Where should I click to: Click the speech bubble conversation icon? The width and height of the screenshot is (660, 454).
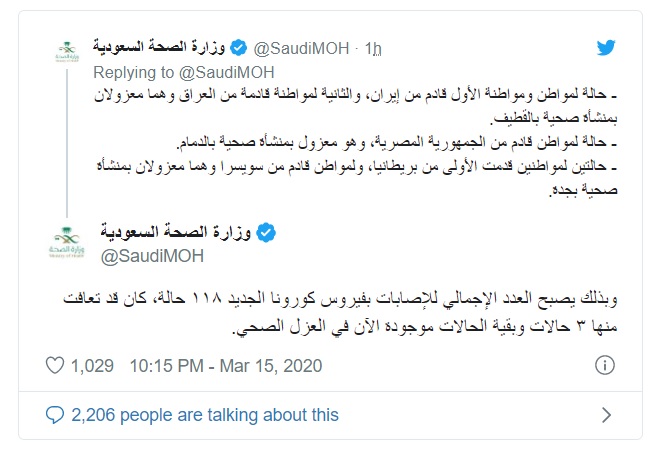(x=55, y=415)
